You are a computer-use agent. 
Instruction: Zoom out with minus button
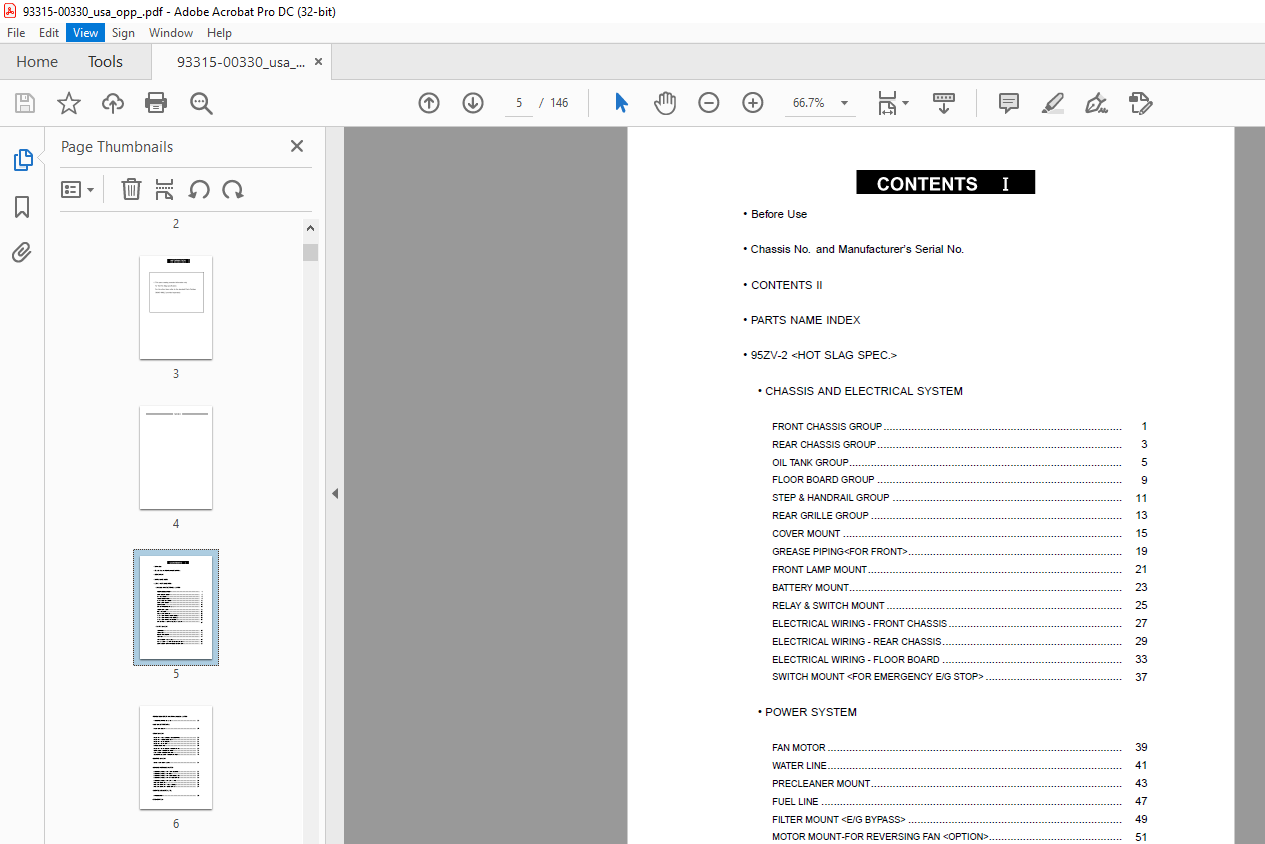click(x=709, y=103)
